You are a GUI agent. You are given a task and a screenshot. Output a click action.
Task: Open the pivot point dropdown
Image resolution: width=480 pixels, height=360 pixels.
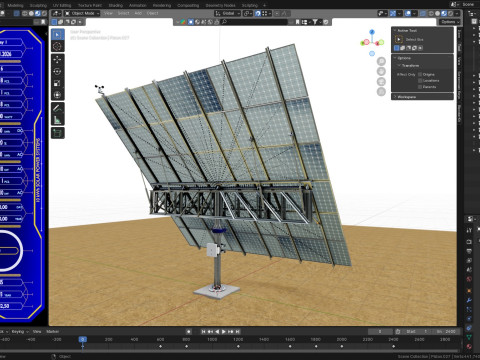[247, 13]
